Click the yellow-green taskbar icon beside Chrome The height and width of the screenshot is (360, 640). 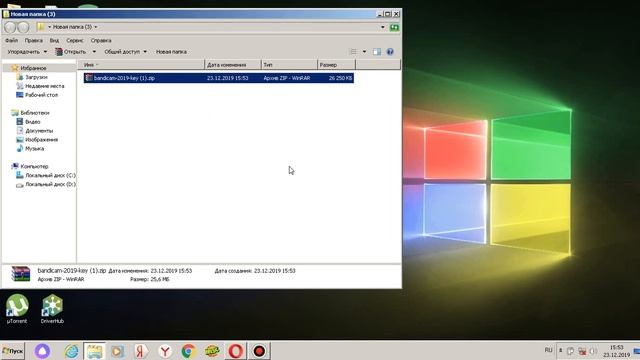pos(212,351)
